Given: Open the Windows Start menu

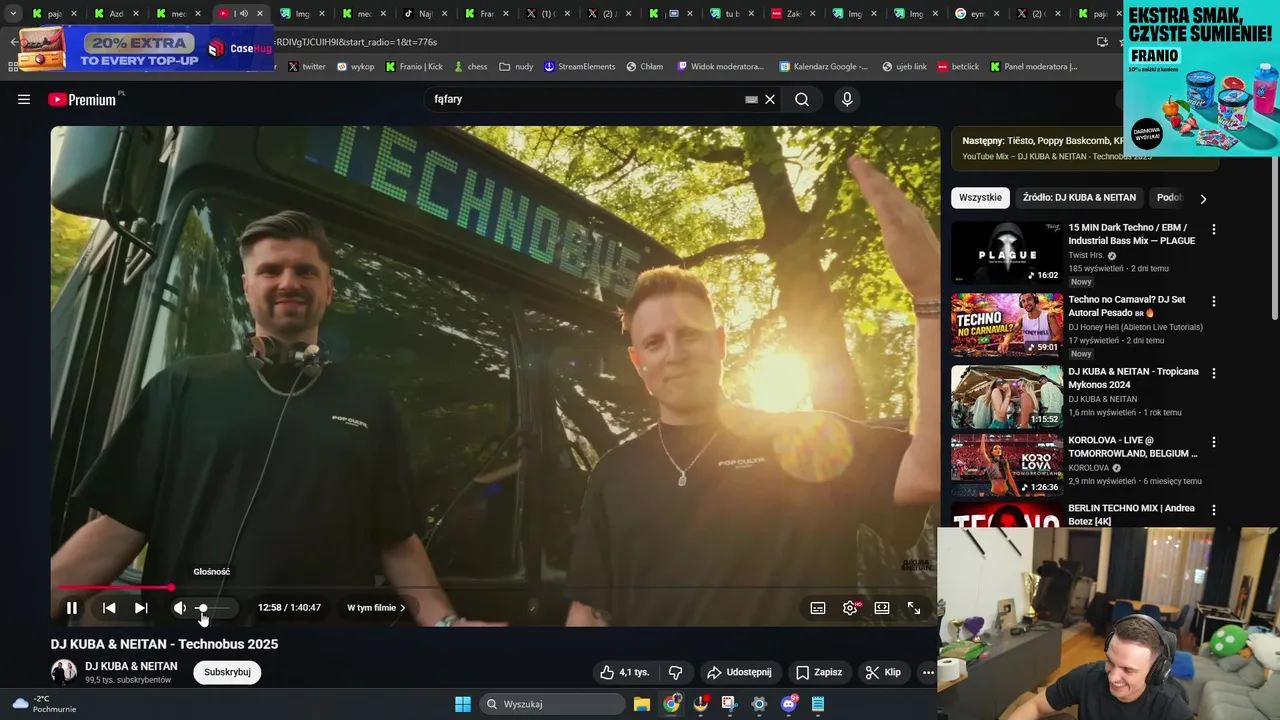Looking at the screenshot, I should pos(463,704).
